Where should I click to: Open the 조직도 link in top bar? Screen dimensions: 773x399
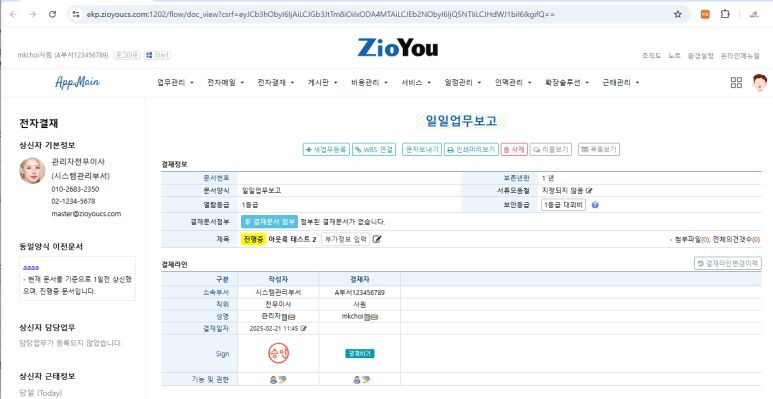(x=651, y=56)
